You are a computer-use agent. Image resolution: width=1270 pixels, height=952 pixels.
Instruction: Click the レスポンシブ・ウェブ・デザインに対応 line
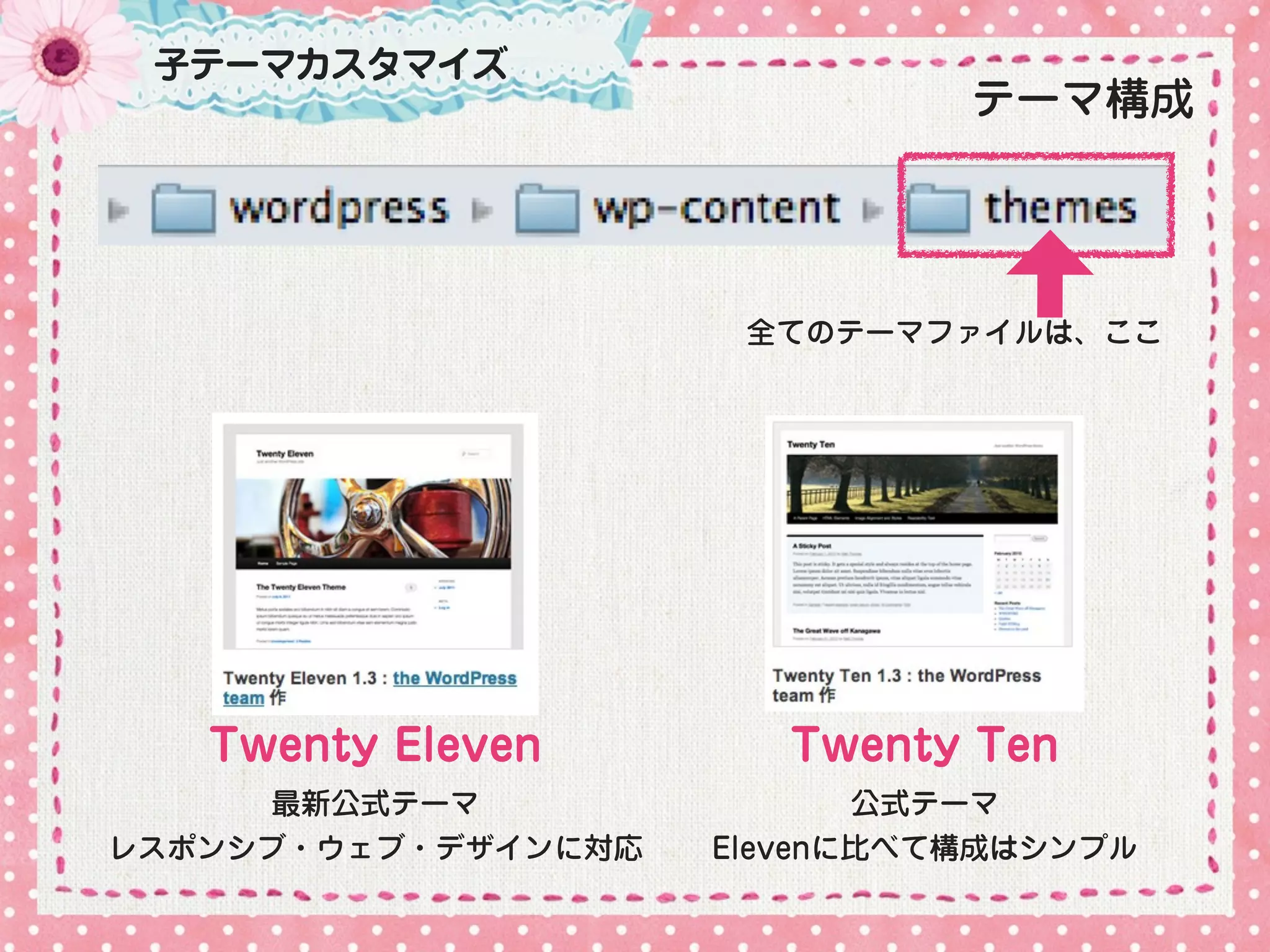376,847
